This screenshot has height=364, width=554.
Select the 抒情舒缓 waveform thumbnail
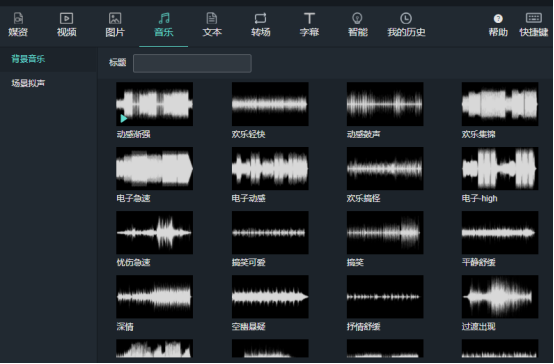(385, 297)
